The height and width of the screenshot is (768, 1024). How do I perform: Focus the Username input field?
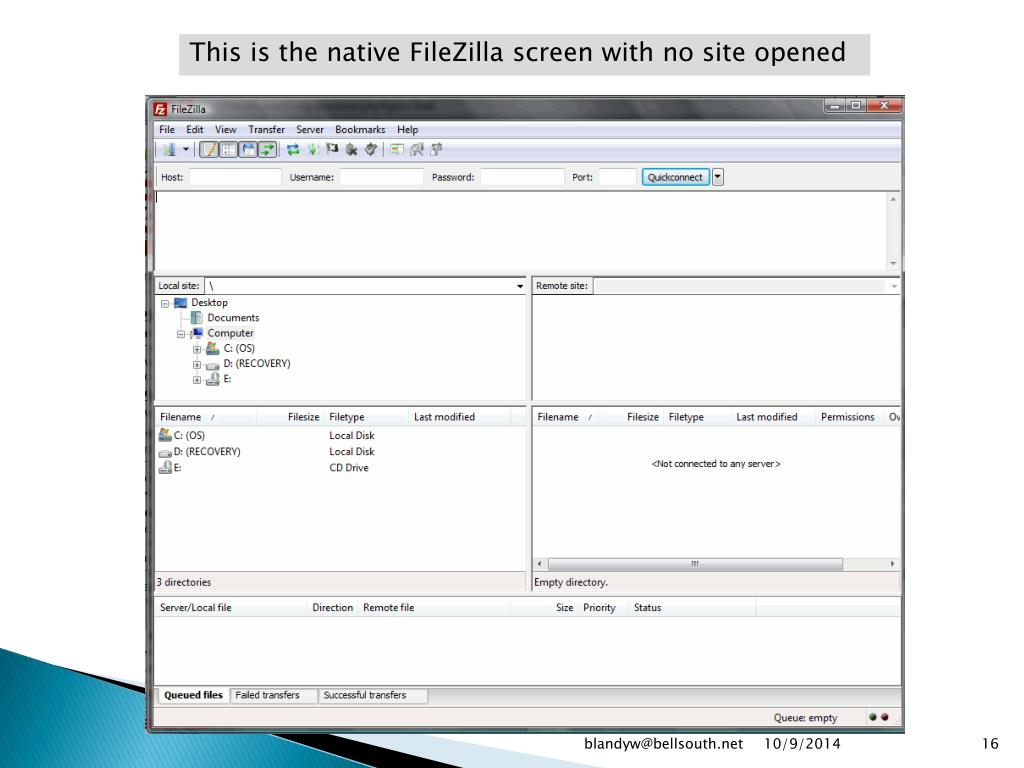[381, 177]
